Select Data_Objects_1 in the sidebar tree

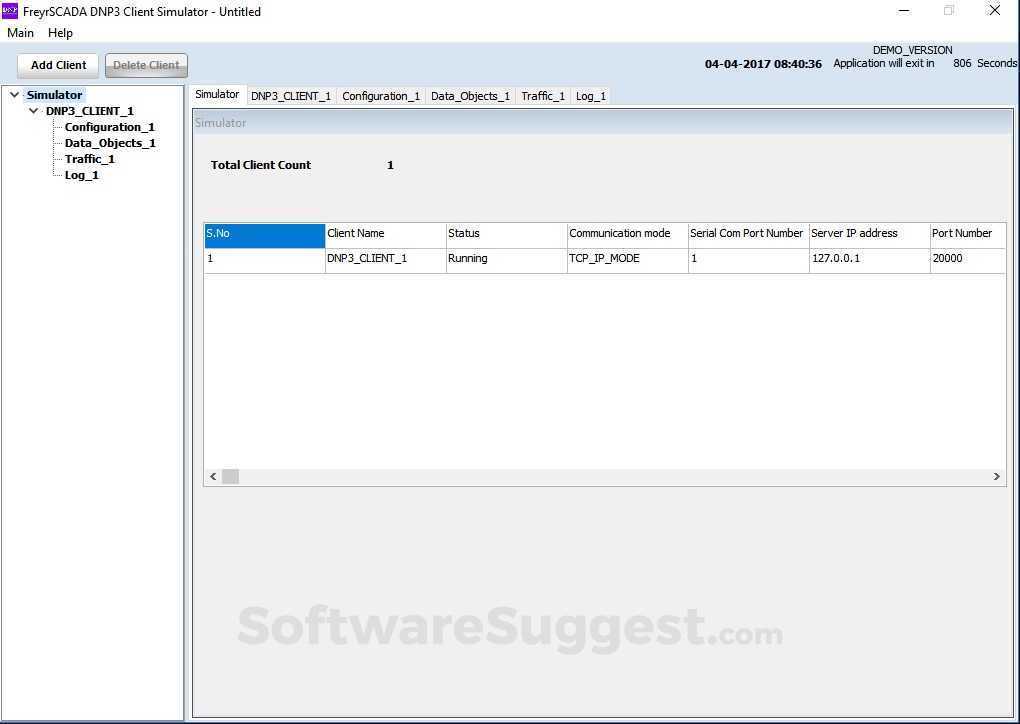pos(110,142)
